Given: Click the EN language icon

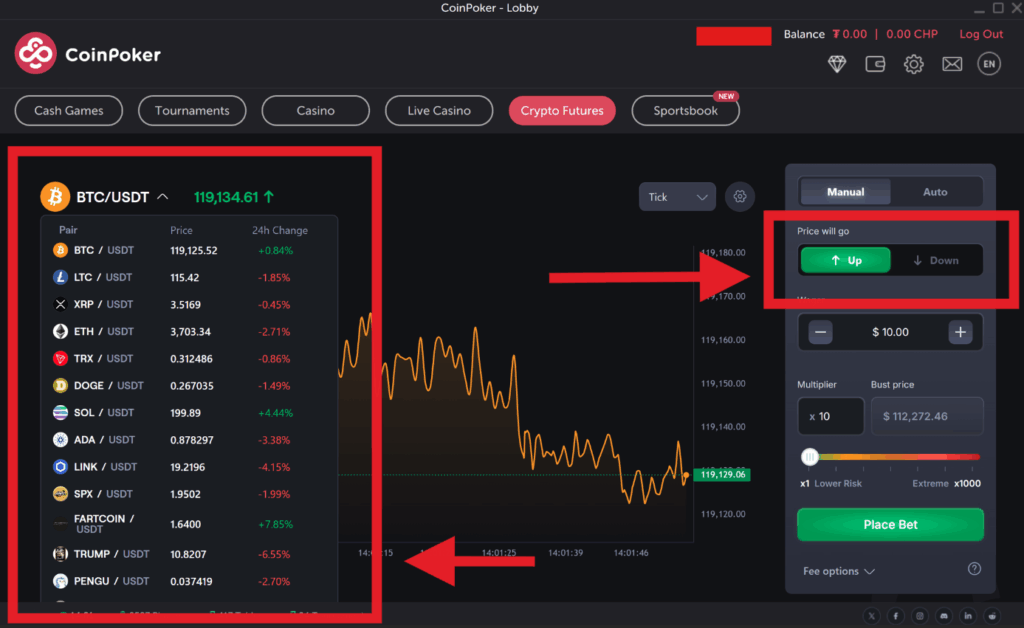Looking at the screenshot, I should click(x=989, y=63).
